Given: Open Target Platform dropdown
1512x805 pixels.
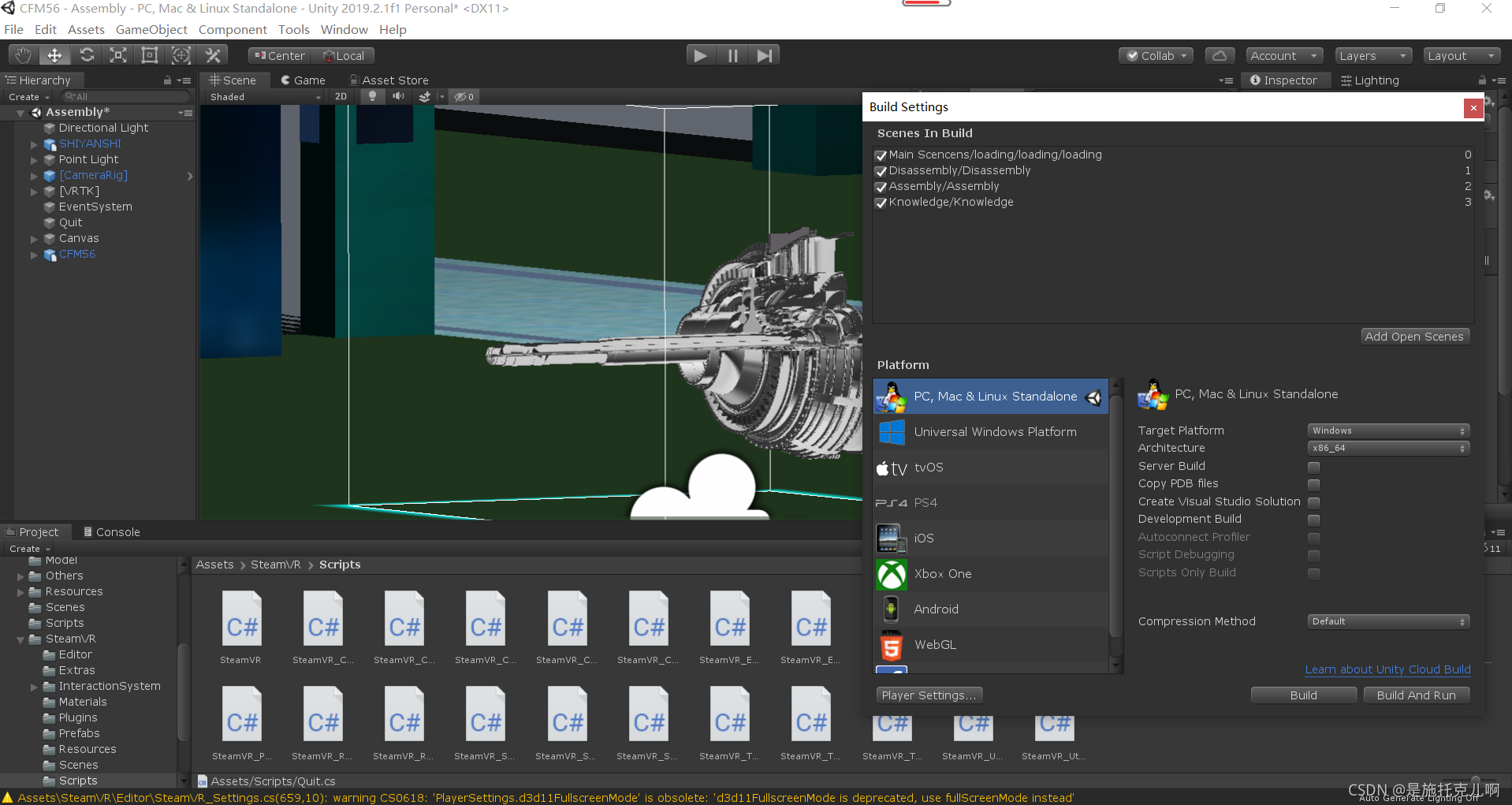Looking at the screenshot, I should tap(1388, 430).
